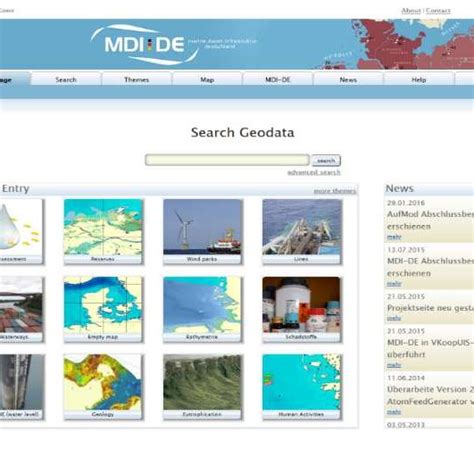Open the water drop assessment tile

pyautogui.click(x=21, y=232)
